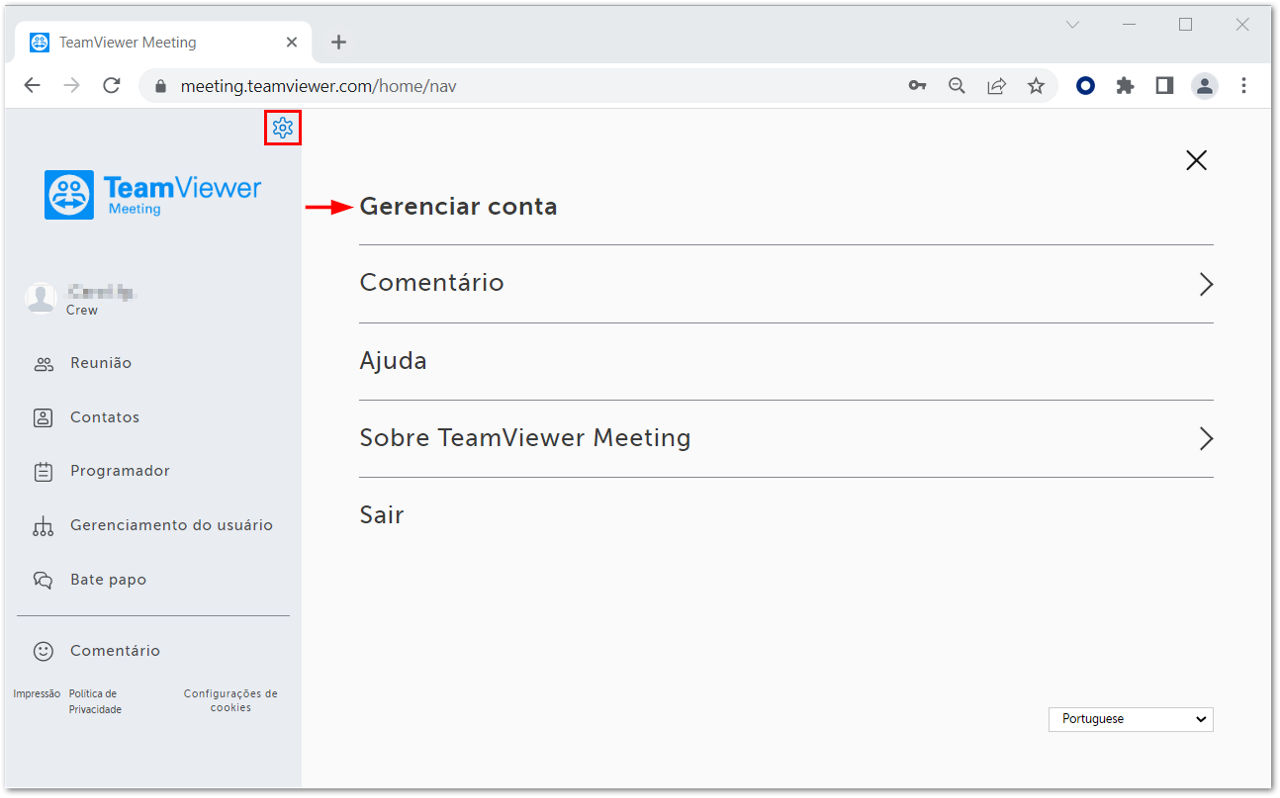Expand the Comentário row chevron

click(1206, 284)
